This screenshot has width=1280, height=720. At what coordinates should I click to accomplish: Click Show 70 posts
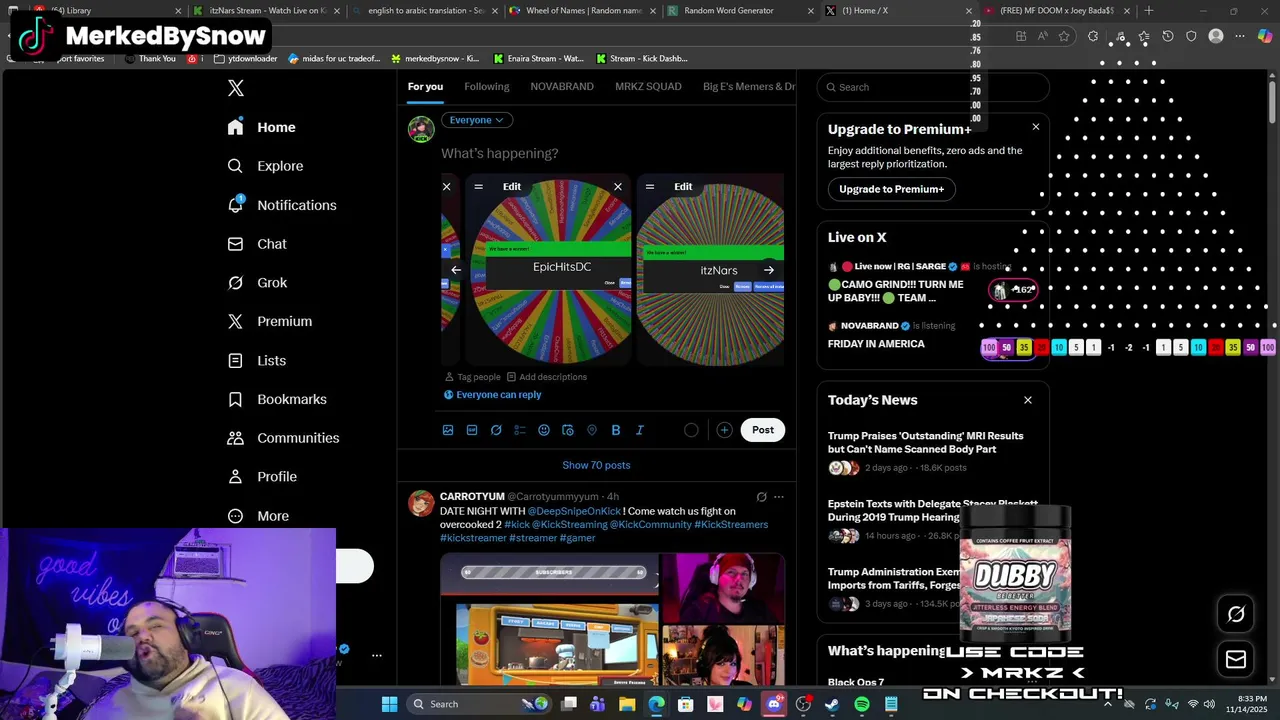point(596,465)
